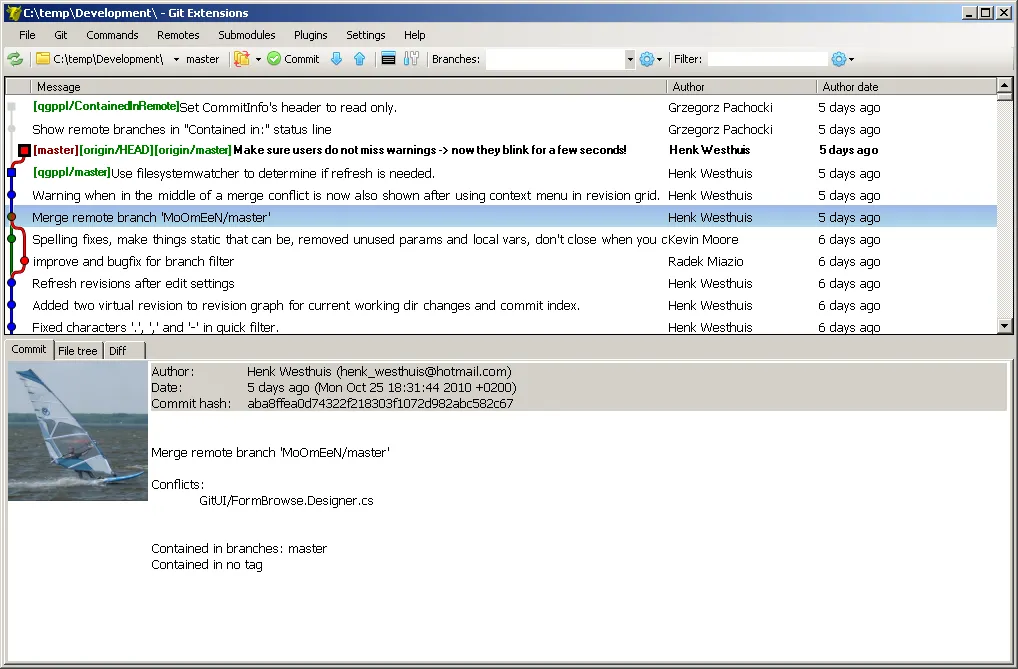Open the repository folder icon

pyautogui.click(x=43, y=58)
